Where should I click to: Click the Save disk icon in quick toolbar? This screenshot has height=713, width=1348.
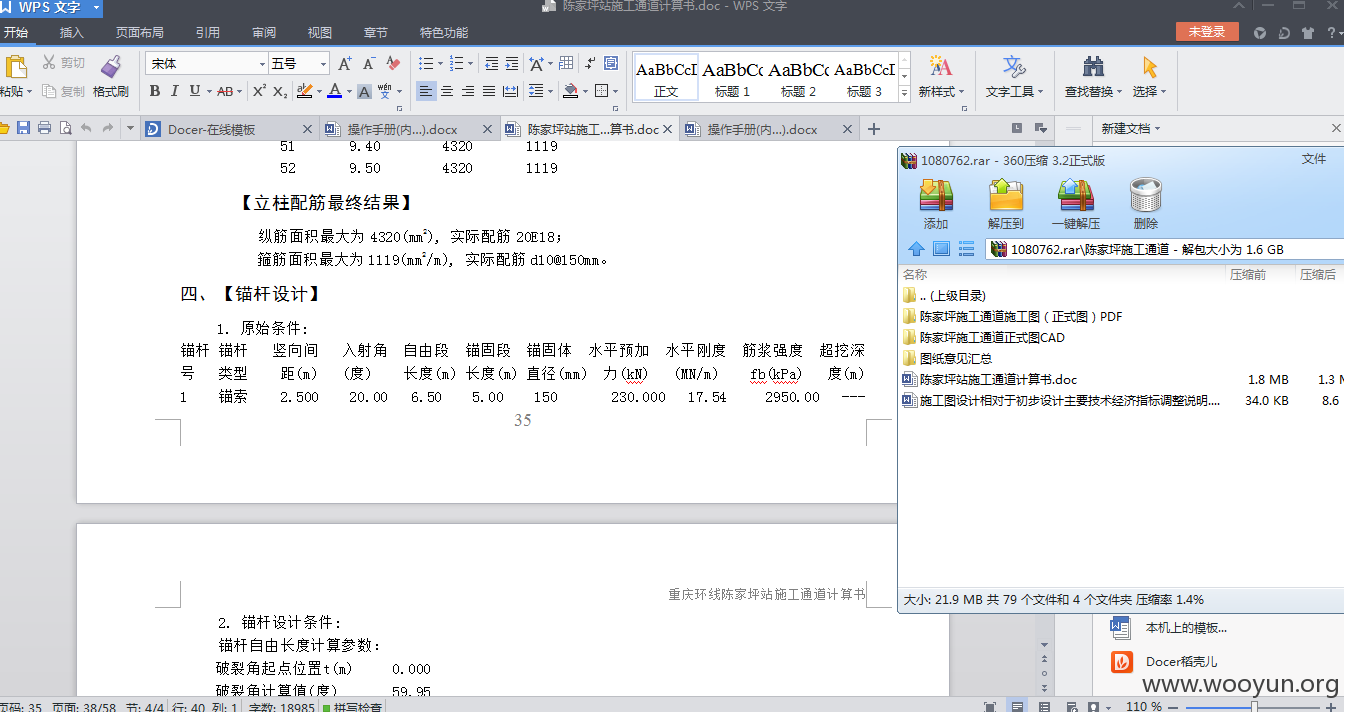point(24,128)
